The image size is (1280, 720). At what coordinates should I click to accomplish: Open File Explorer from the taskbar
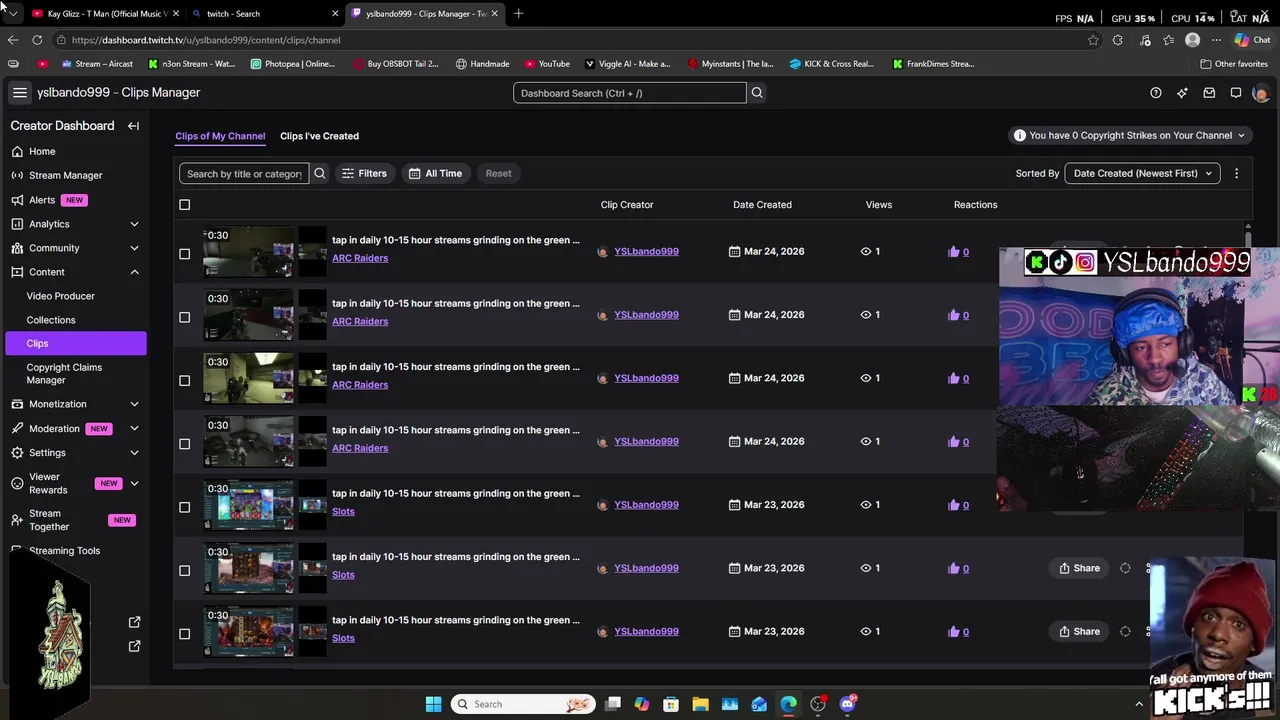pos(700,704)
